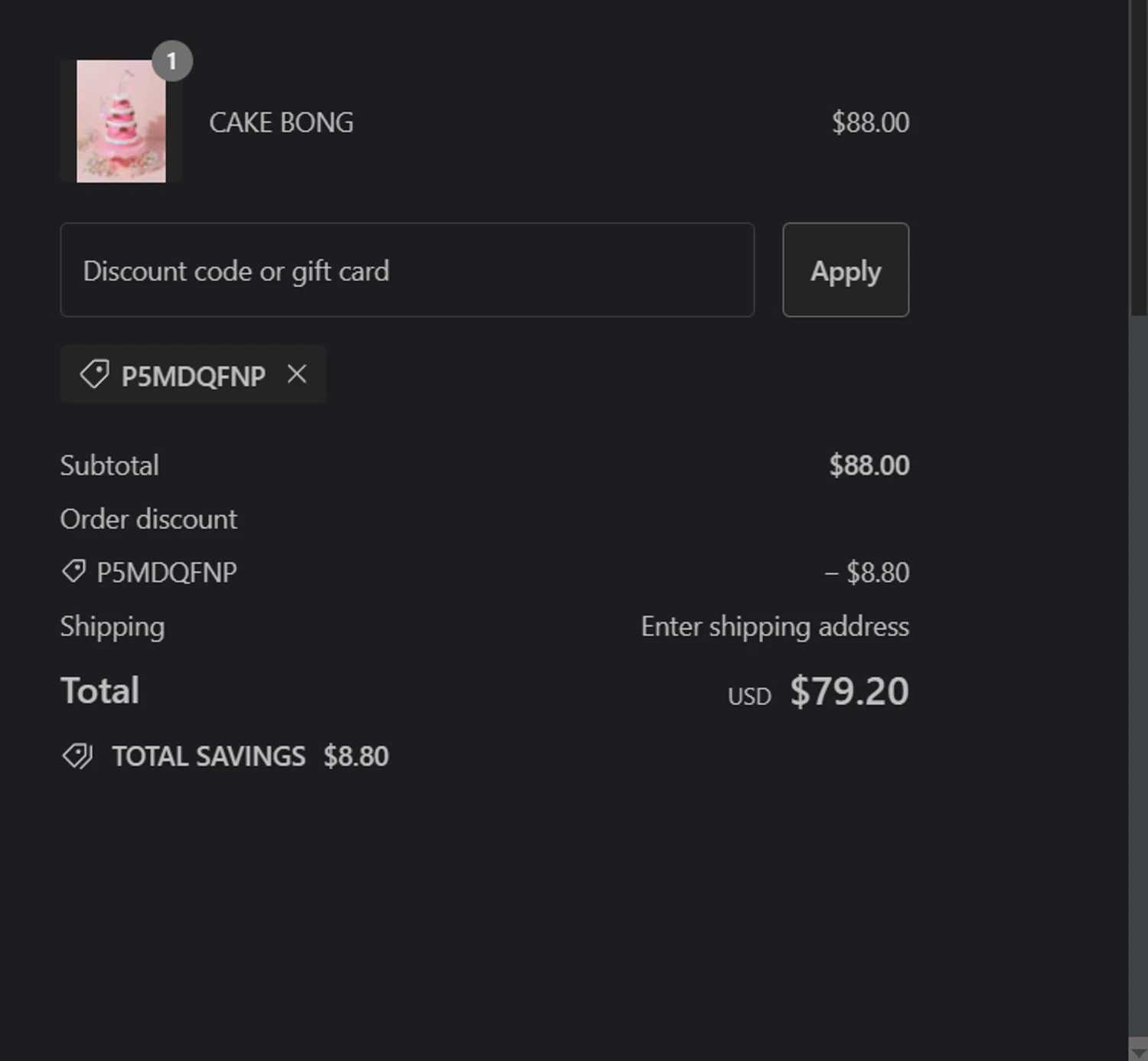This screenshot has width=1148, height=1061.
Task: Click the P5MDQFNP applied code chip label
Action: tap(193, 376)
